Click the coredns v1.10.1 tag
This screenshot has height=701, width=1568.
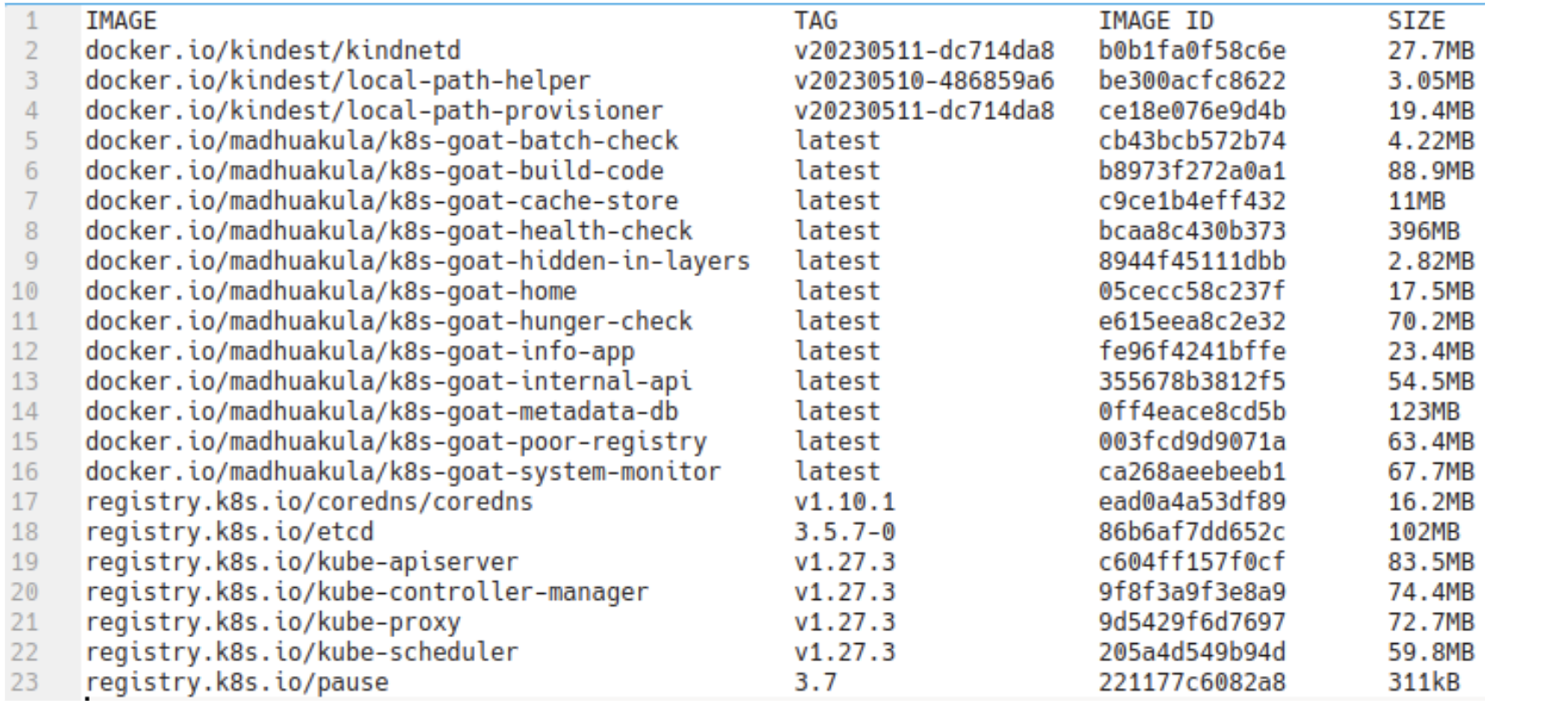[844, 502]
